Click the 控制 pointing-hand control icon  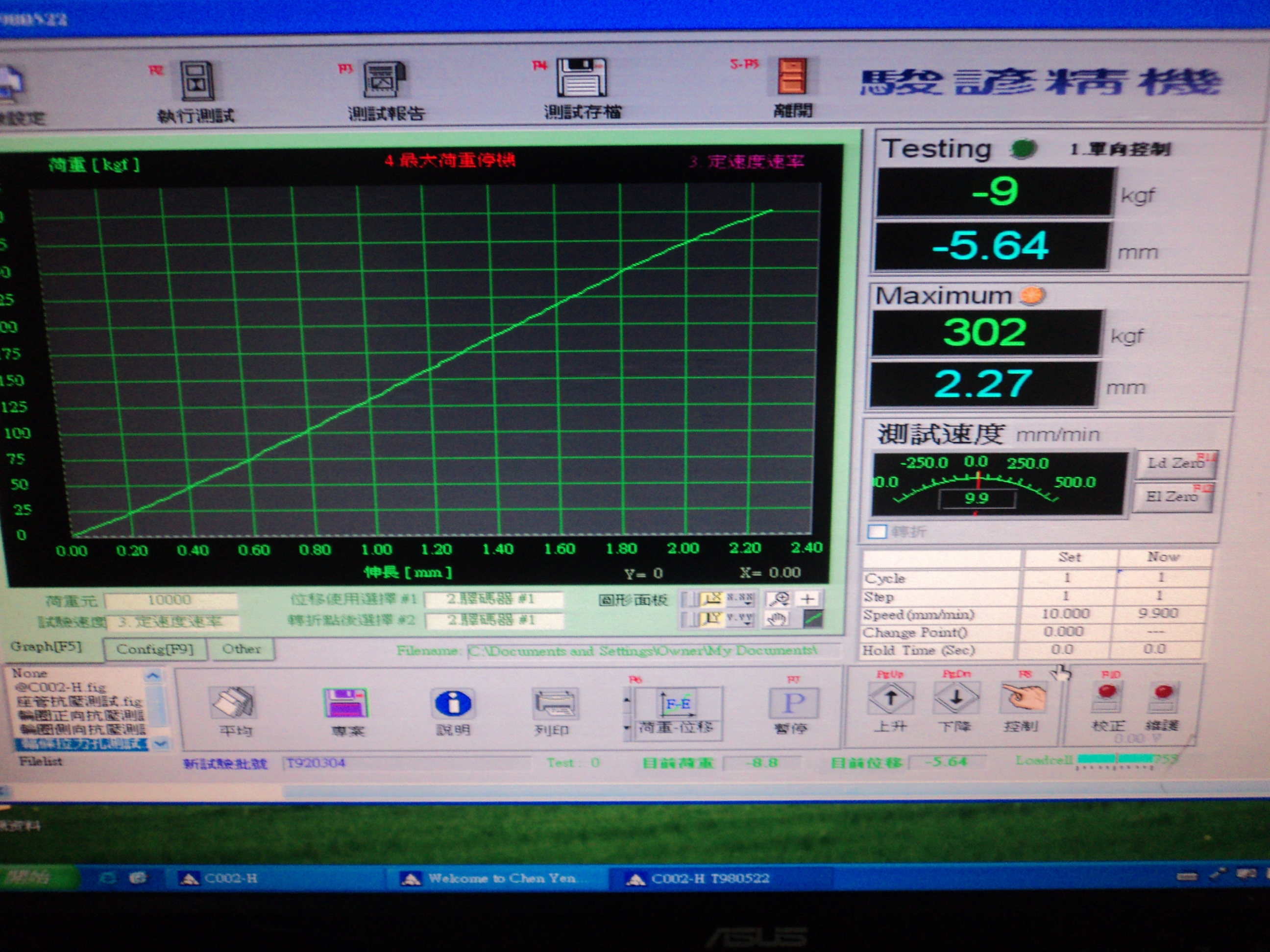pos(1024,698)
